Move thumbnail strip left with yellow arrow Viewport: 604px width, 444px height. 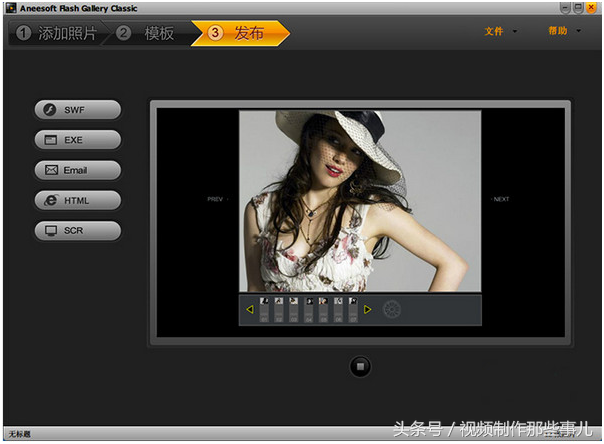pyautogui.click(x=250, y=309)
